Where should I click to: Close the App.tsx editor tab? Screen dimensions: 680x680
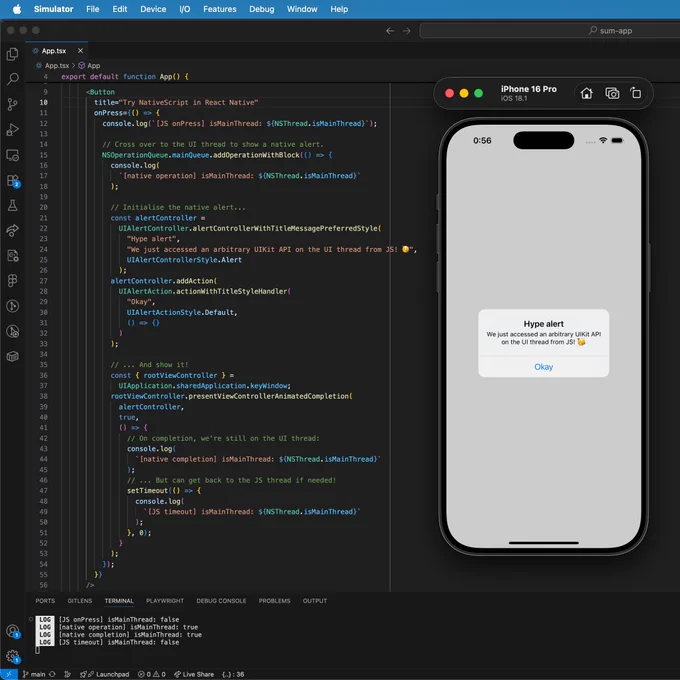click(80, 51)
